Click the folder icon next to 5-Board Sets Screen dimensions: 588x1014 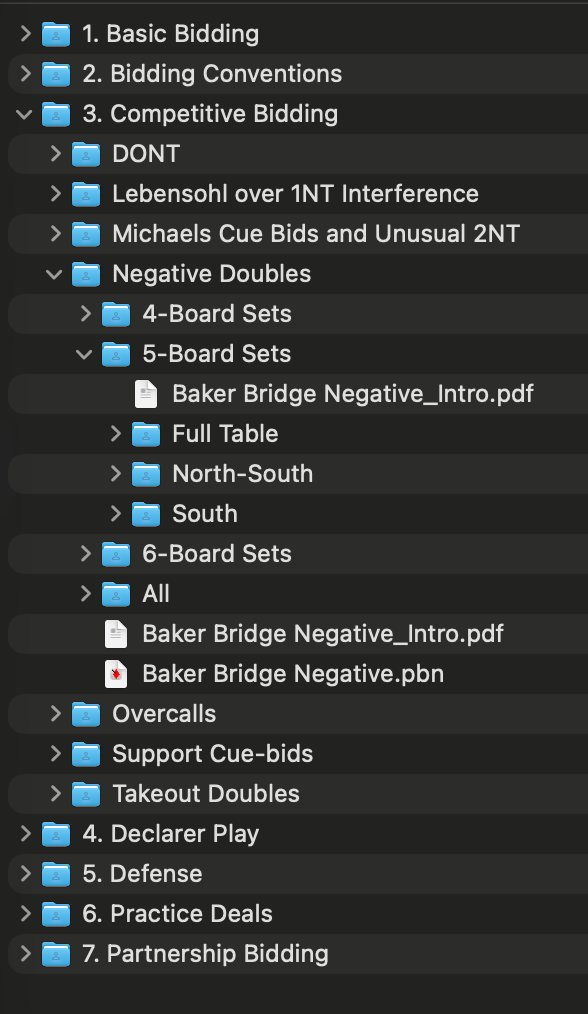115,354
